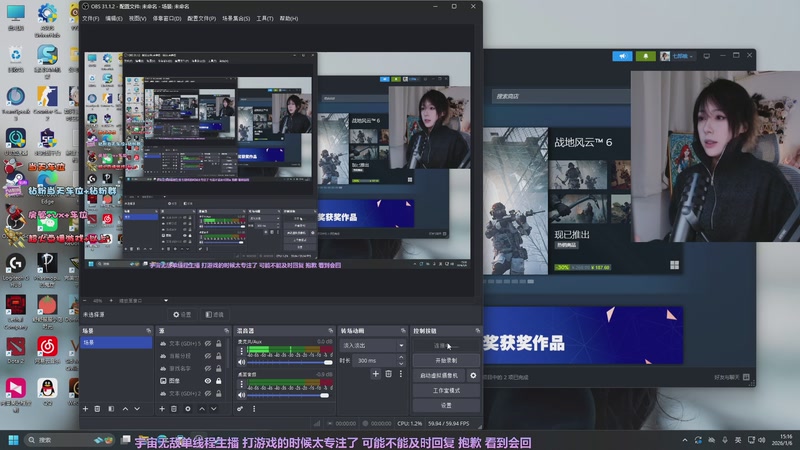The width and height of the screenshot is (800, 450).
Task: Click 开始录制 start recording button
Action: (446, 360)
